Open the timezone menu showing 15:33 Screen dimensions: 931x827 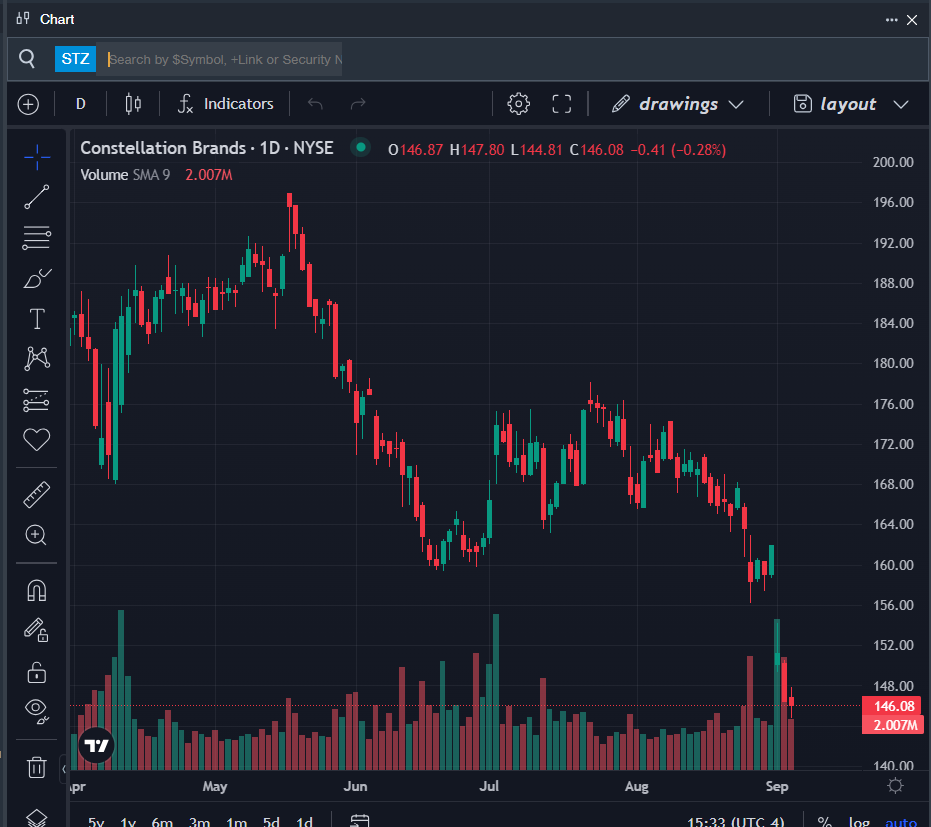735,822
